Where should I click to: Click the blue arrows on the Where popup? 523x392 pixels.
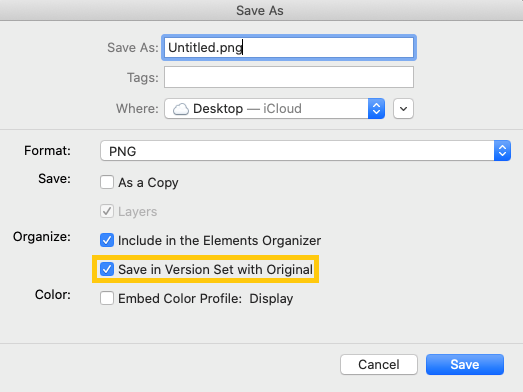pos(376,108)
